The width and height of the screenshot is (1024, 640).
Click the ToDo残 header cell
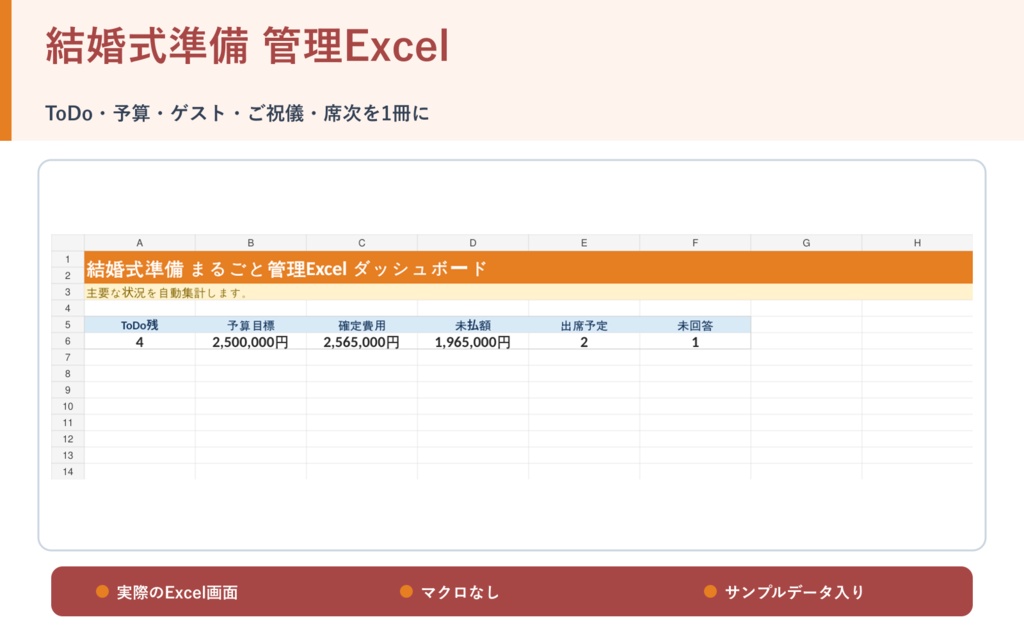140,325
